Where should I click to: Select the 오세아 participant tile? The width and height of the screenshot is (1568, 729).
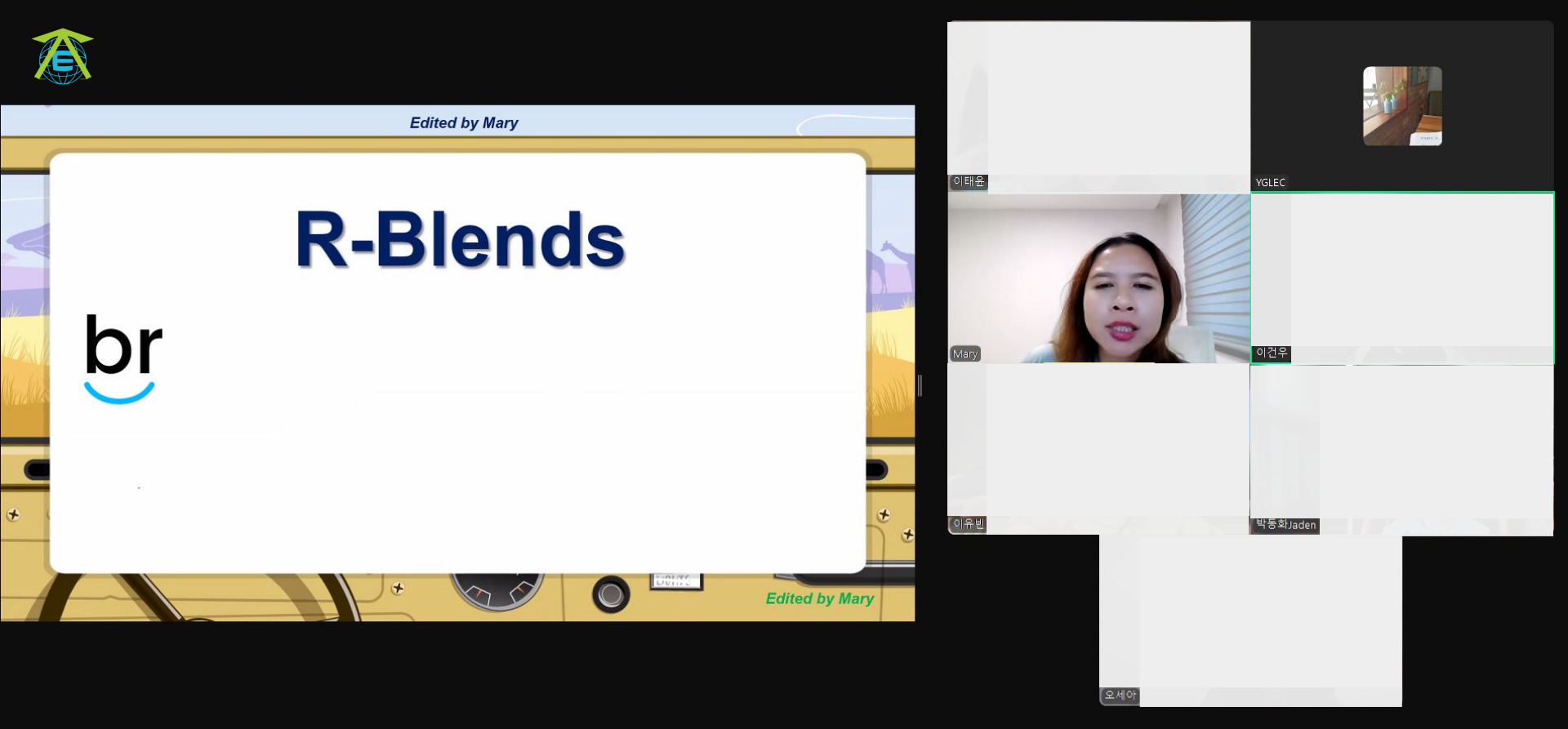[x=1250, y=620]
